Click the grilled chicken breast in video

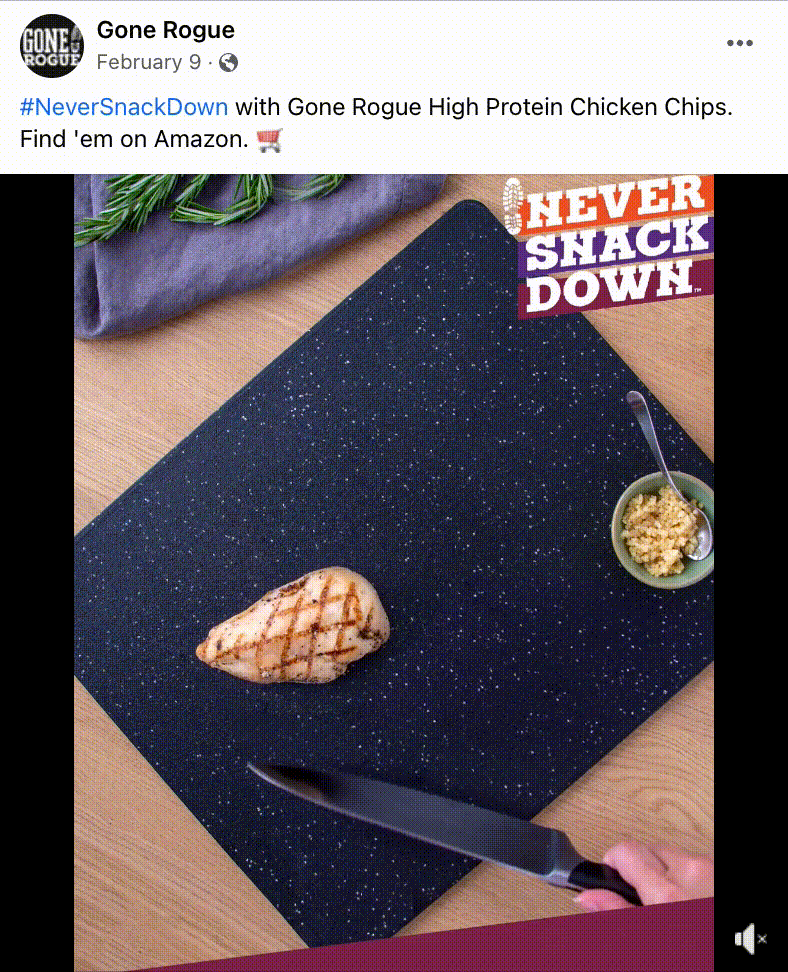tap(293, 625)
